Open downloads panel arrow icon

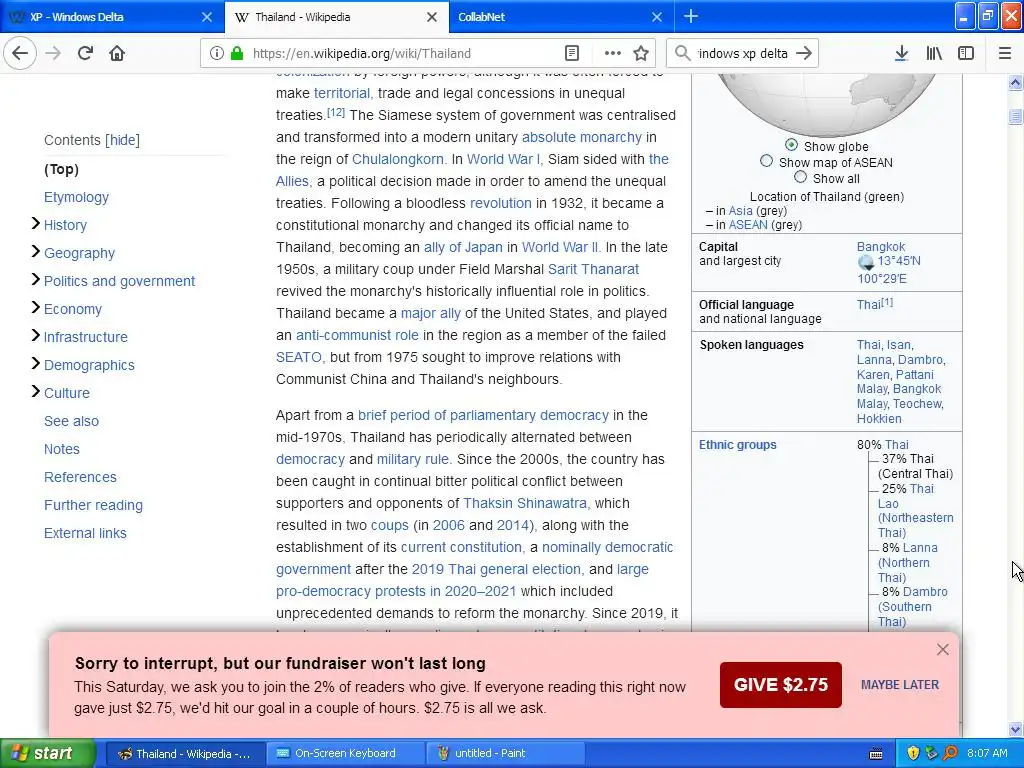coord(901,54)
